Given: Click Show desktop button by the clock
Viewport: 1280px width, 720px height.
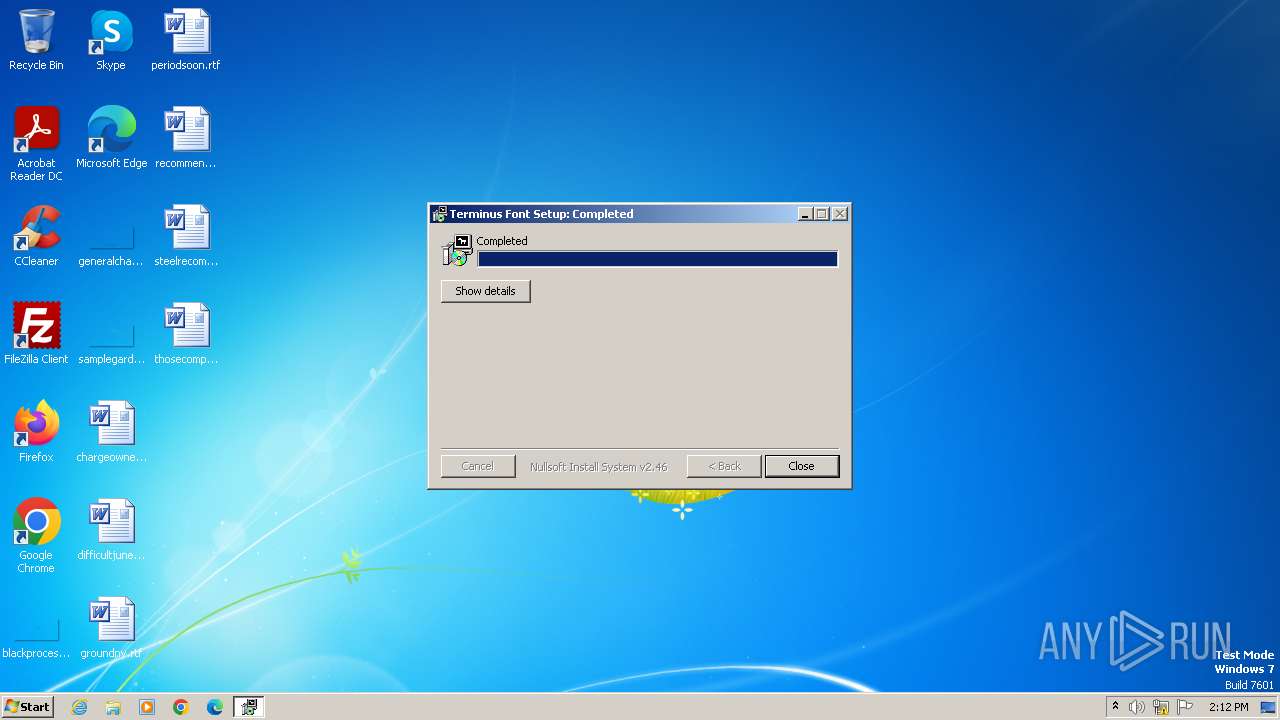Looking at the screenshot, I should (x=1268, y=707).
